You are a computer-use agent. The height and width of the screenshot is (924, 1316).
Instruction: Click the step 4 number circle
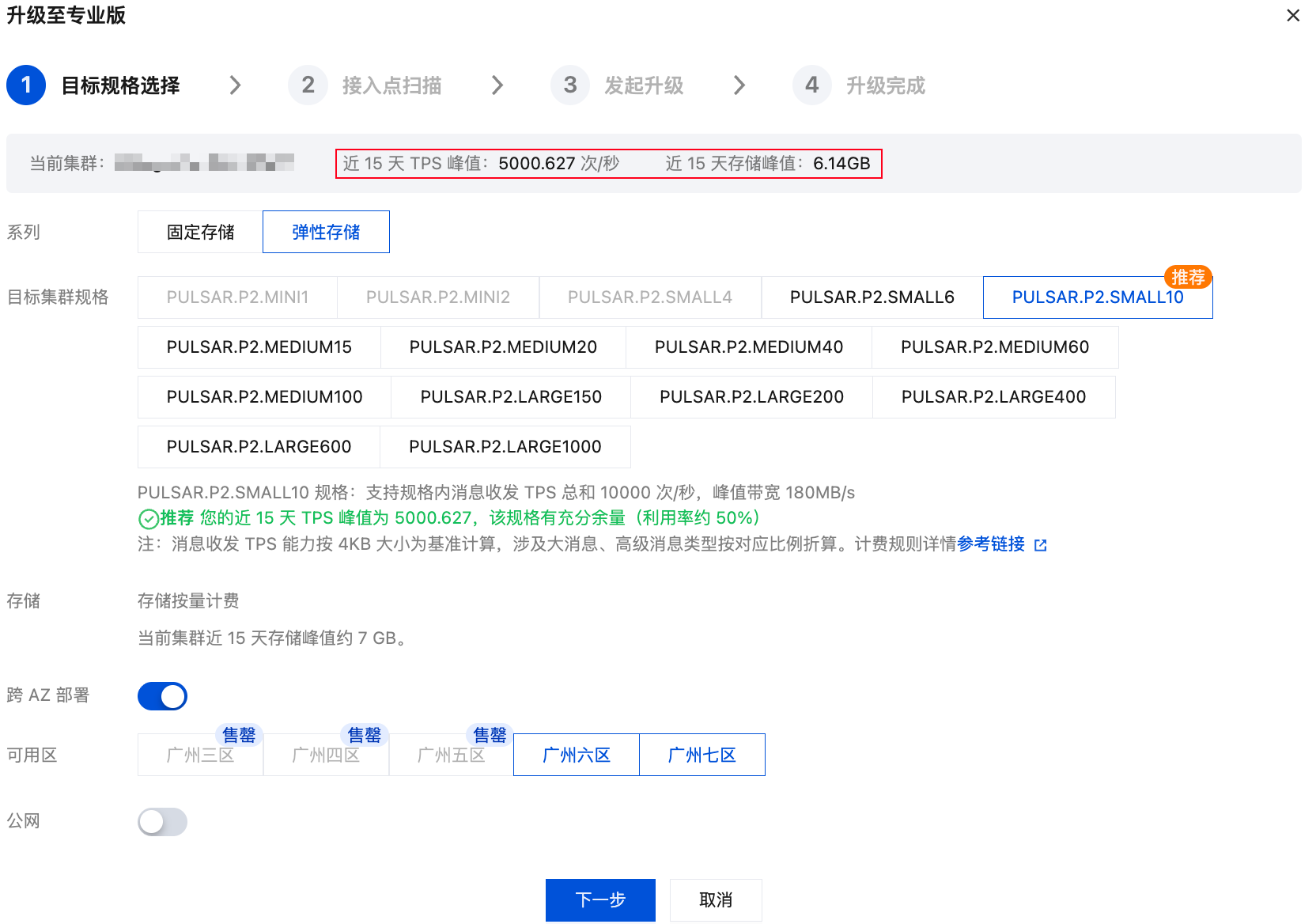click(x=812, y=85)
